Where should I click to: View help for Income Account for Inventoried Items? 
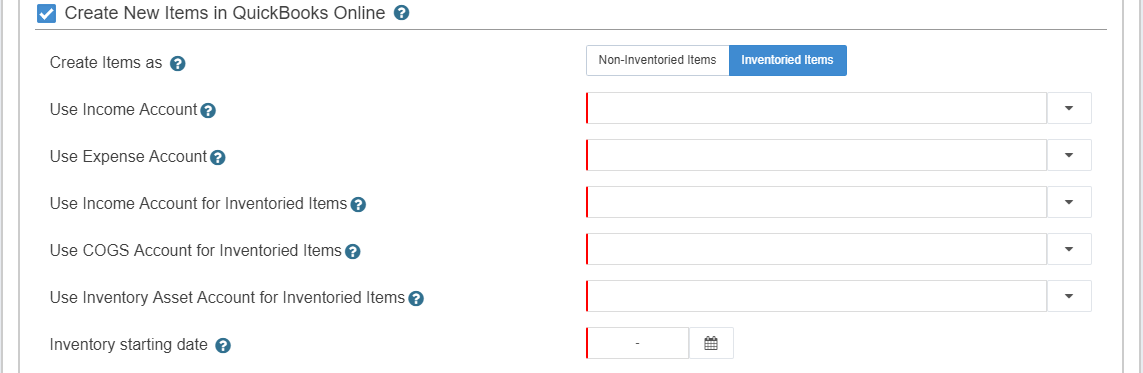(358, 205)
